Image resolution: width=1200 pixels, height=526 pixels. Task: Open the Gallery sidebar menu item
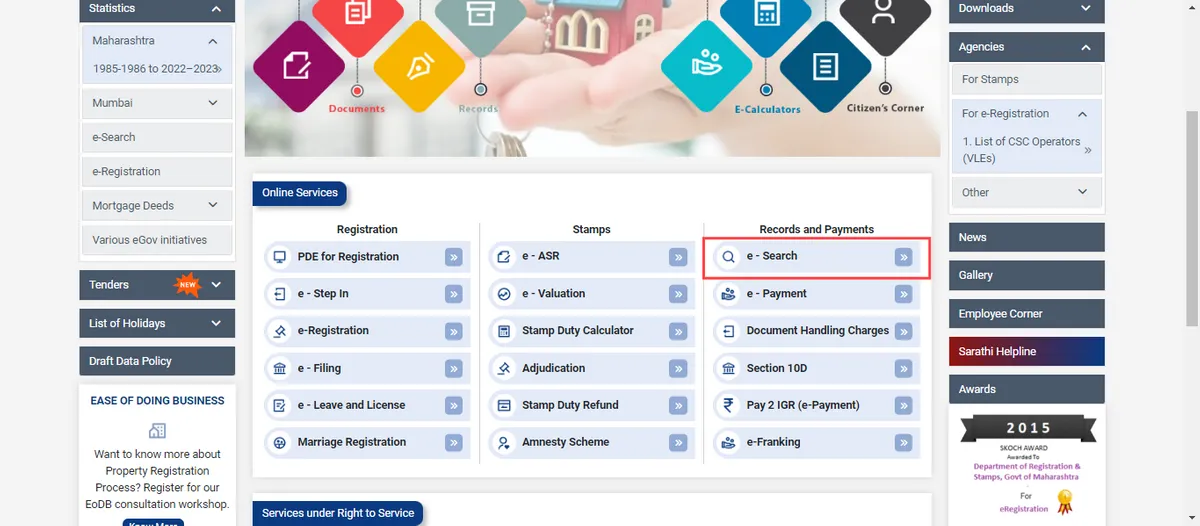[x=1026, y=275]
